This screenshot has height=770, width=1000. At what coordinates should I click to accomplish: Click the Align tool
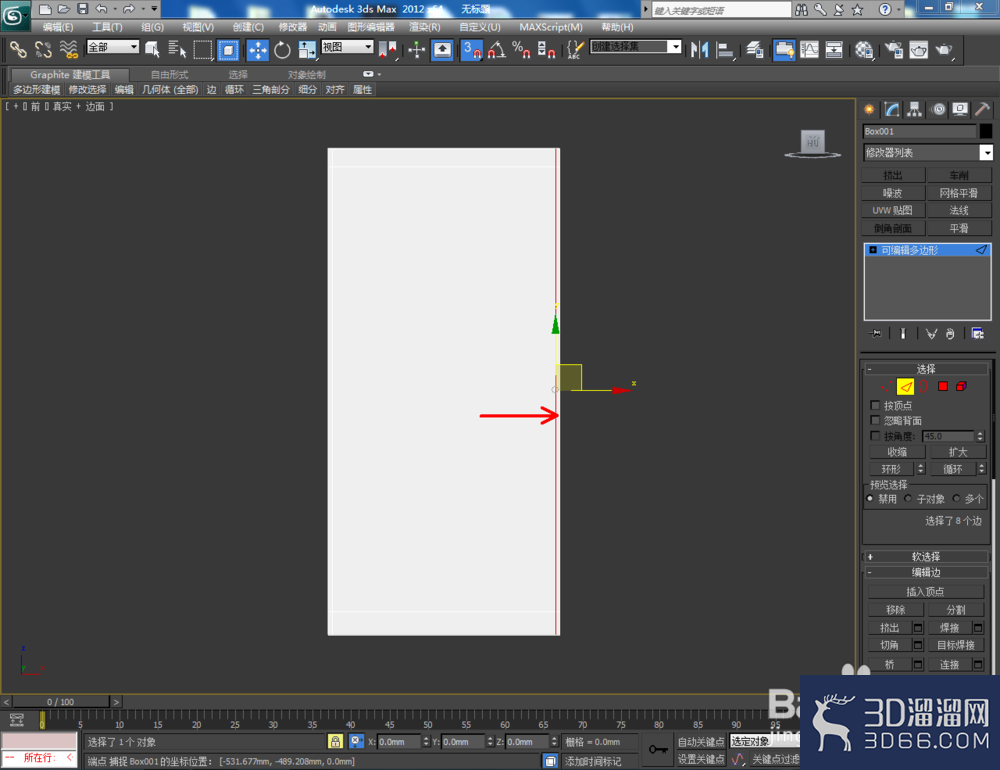pyautogui.click(x=725, y=49)
